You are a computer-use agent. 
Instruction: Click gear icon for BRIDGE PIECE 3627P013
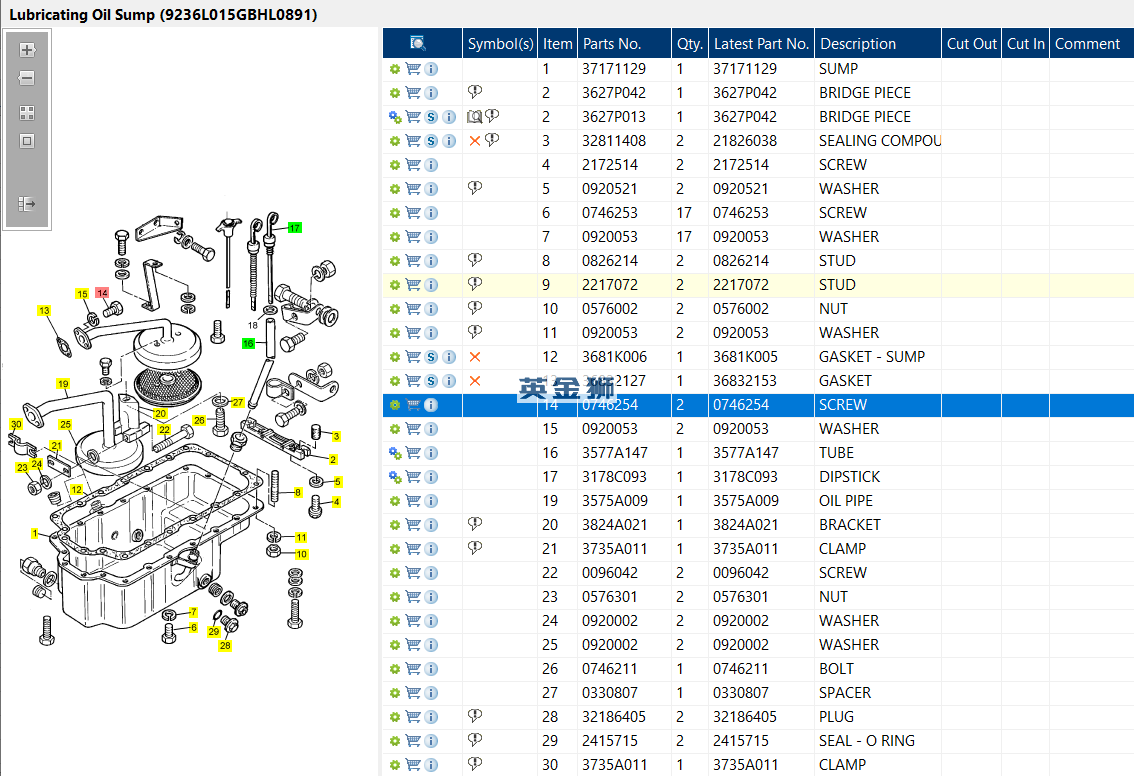pyautogui.click(x=395, y=117)
